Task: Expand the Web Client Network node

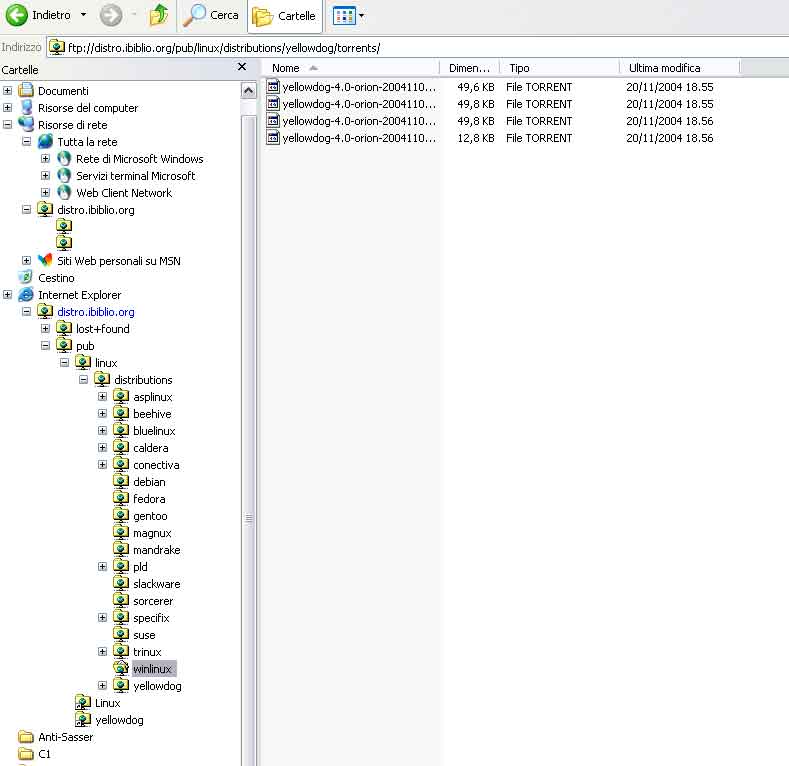Action: (x=46, y=193)
